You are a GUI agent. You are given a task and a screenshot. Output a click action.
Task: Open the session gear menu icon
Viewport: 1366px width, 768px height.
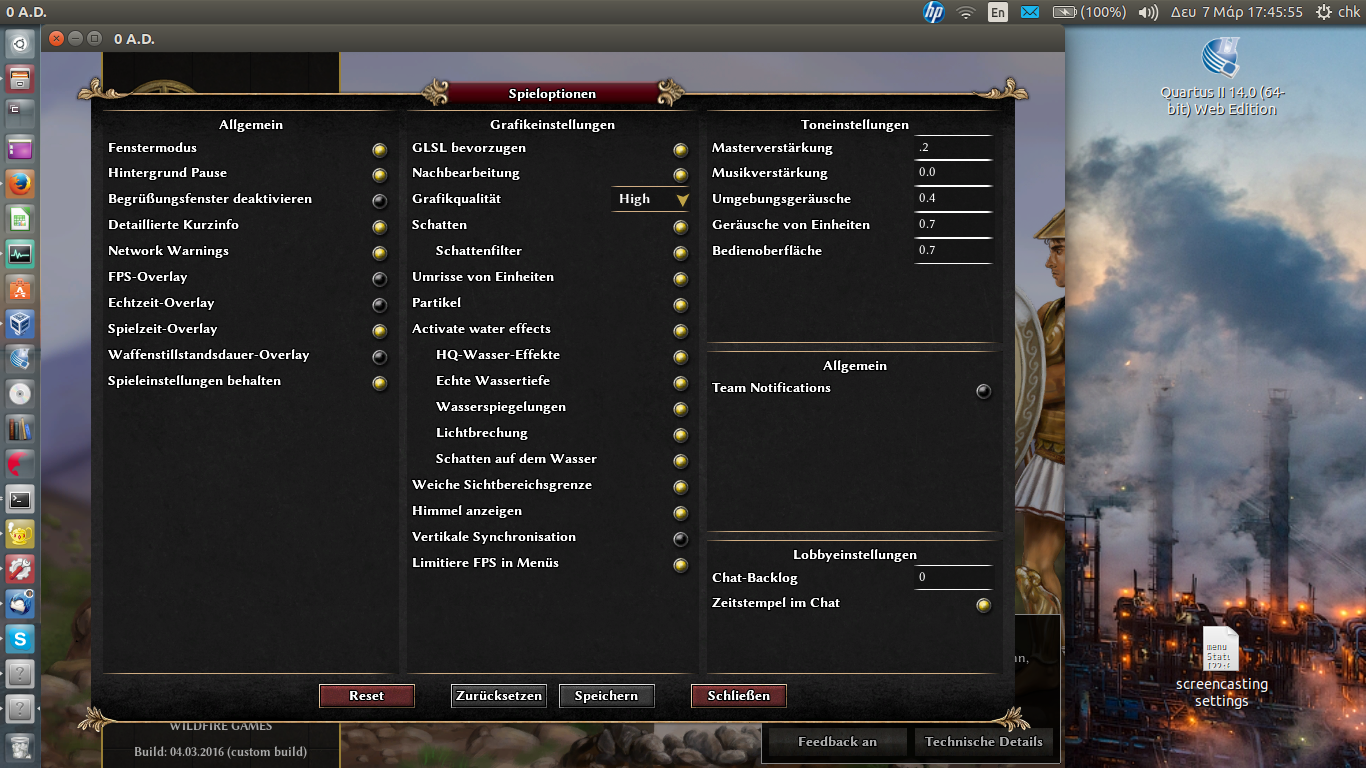click(1324, 12)
